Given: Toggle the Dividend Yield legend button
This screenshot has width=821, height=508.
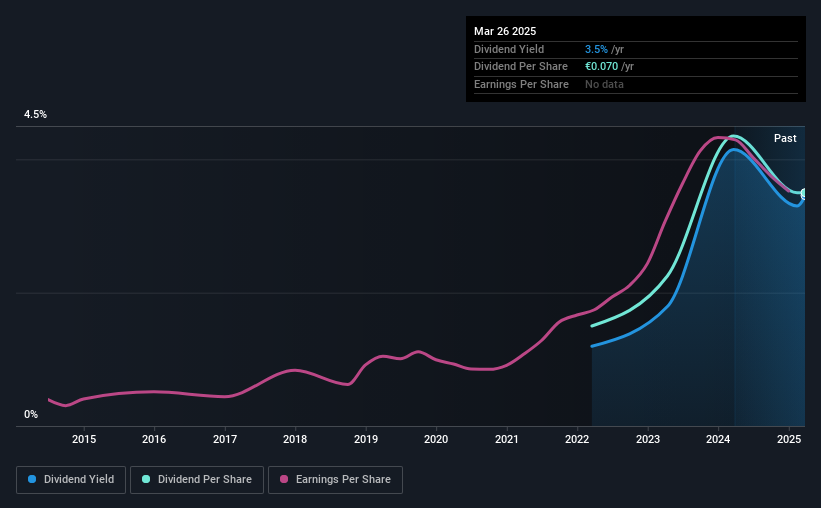Looking at the screenshot, I should coord(71,480).
